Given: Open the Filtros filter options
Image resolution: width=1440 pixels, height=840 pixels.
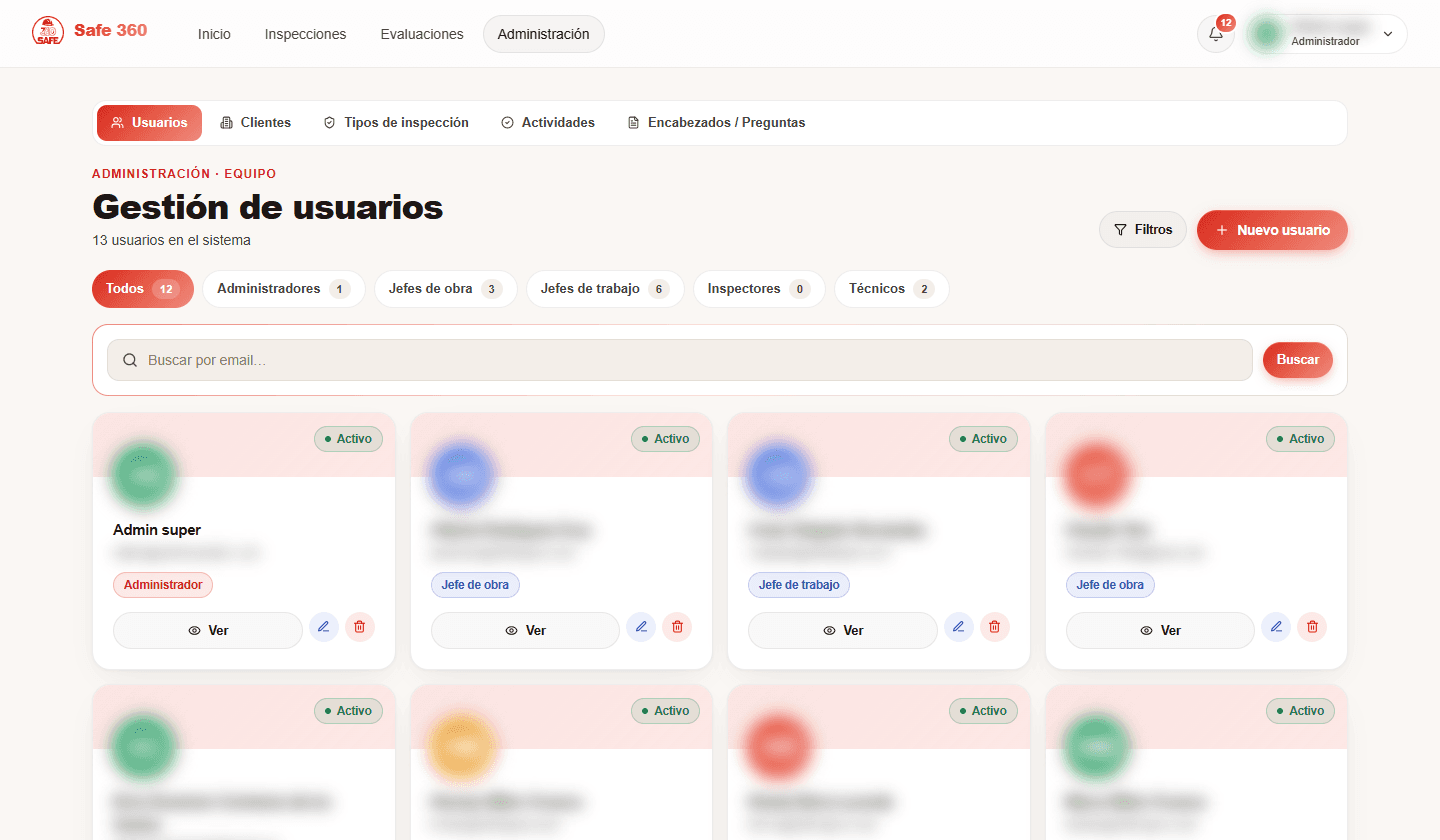Looking at the screenshot, I should click(x=1143, y=230).
